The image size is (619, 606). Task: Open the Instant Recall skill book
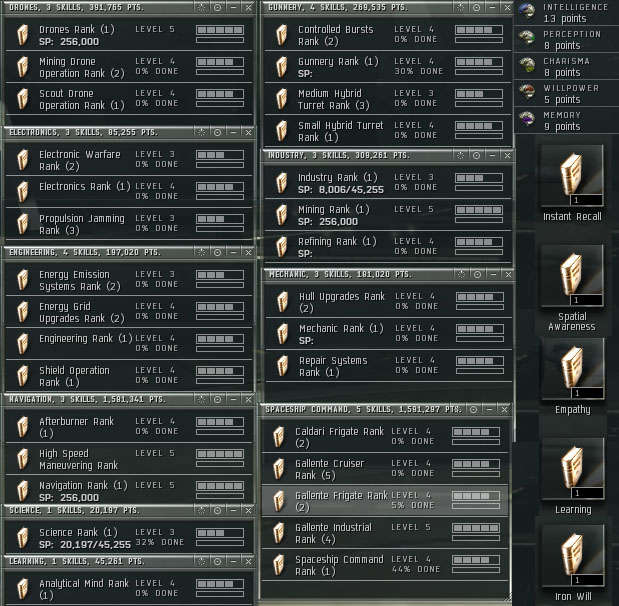[572, 175]
